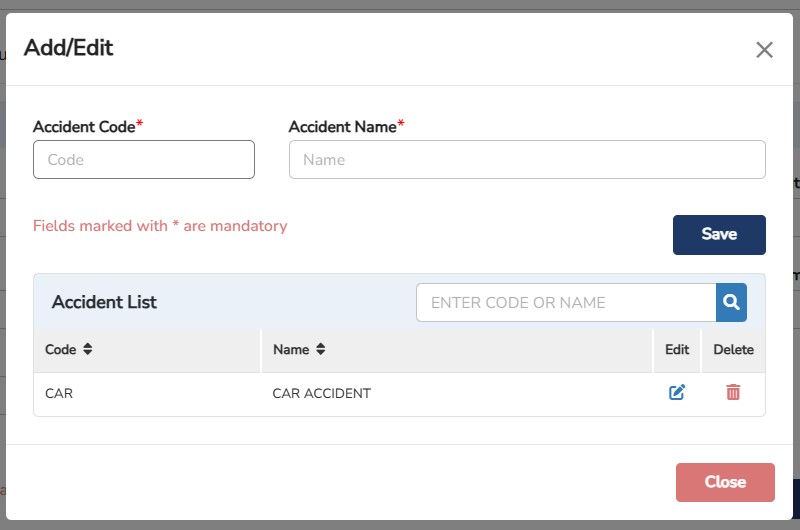Image resolution: width=800 pixels, height=530 pixels.
Task: Focus the Accident Code input field
Action: tap(144, 160)
